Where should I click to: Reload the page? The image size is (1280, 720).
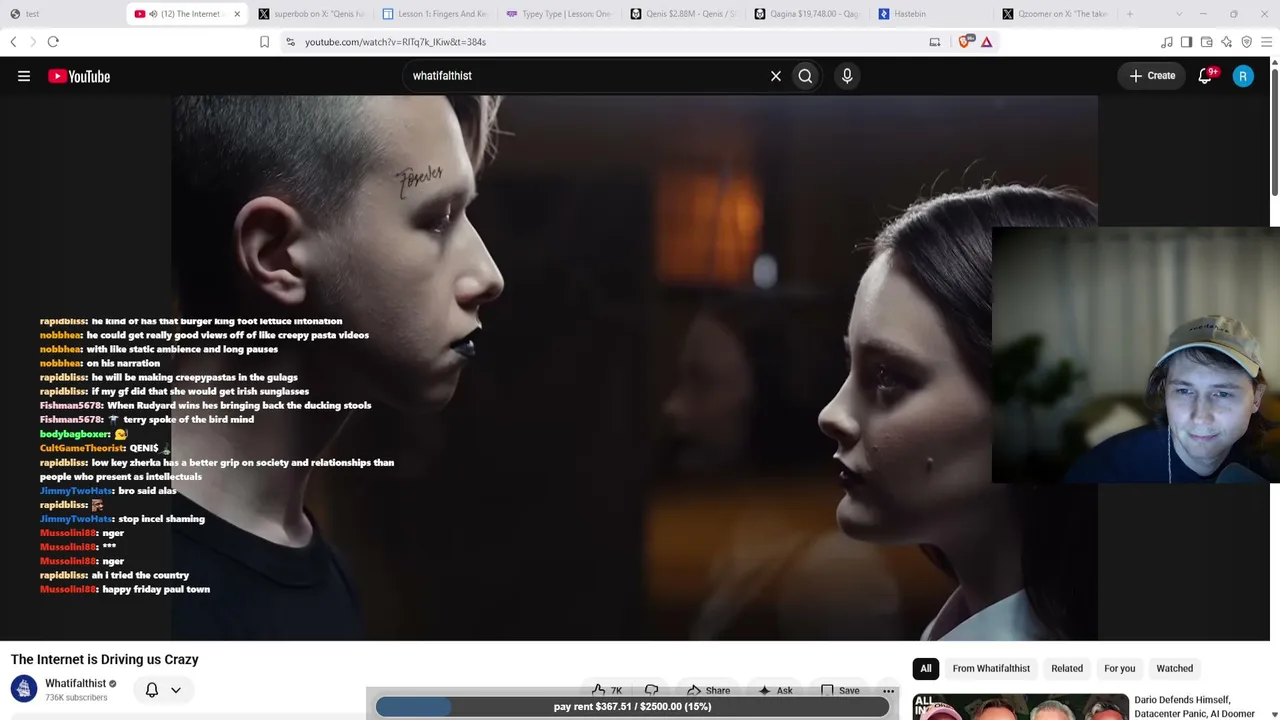pyautogui.click(x=53, y=42)
